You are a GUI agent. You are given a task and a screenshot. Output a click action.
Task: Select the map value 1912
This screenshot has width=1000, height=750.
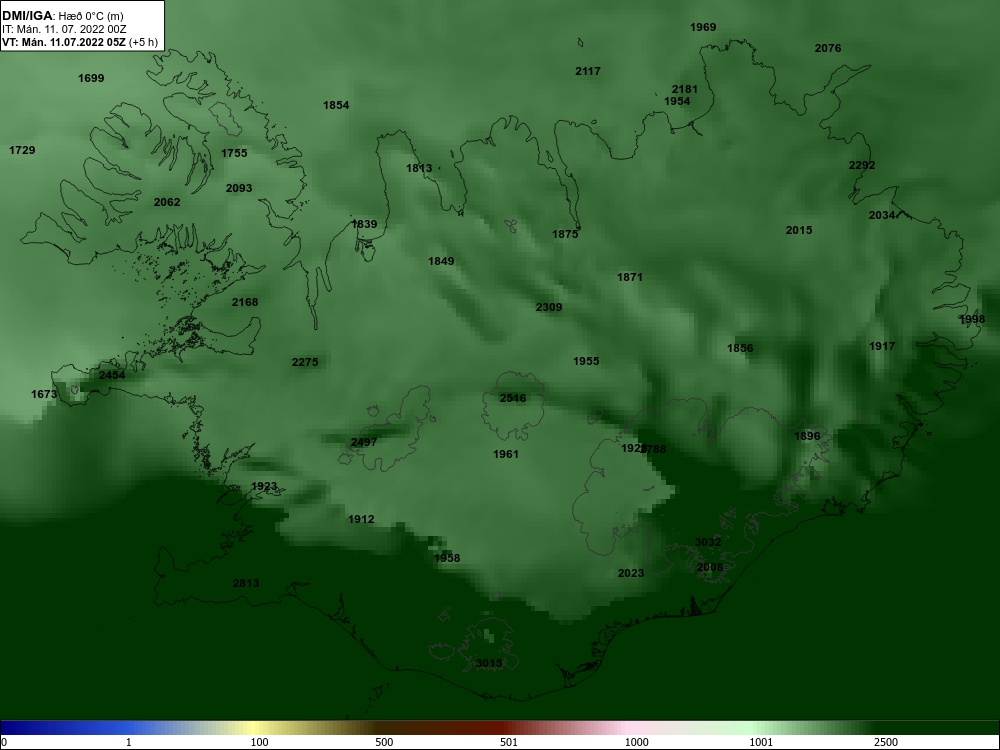(x=361, y=518)
